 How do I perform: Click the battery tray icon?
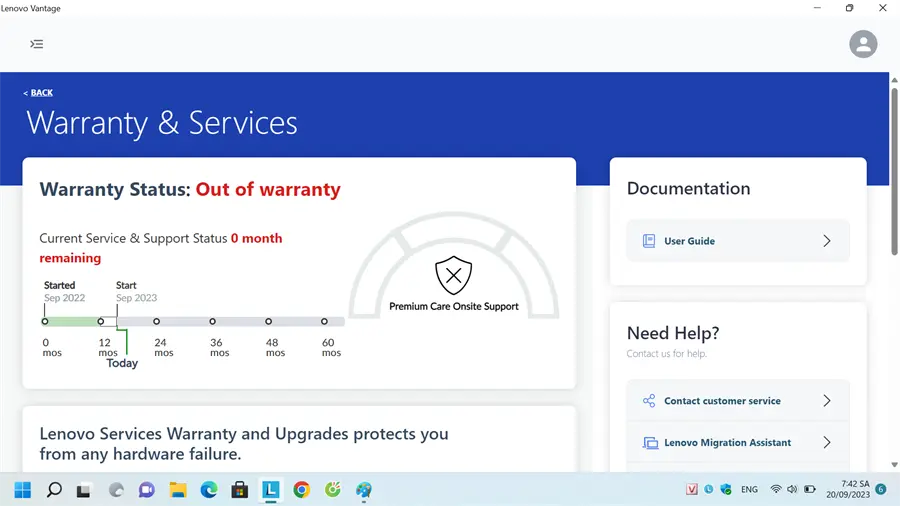point(809,489)
